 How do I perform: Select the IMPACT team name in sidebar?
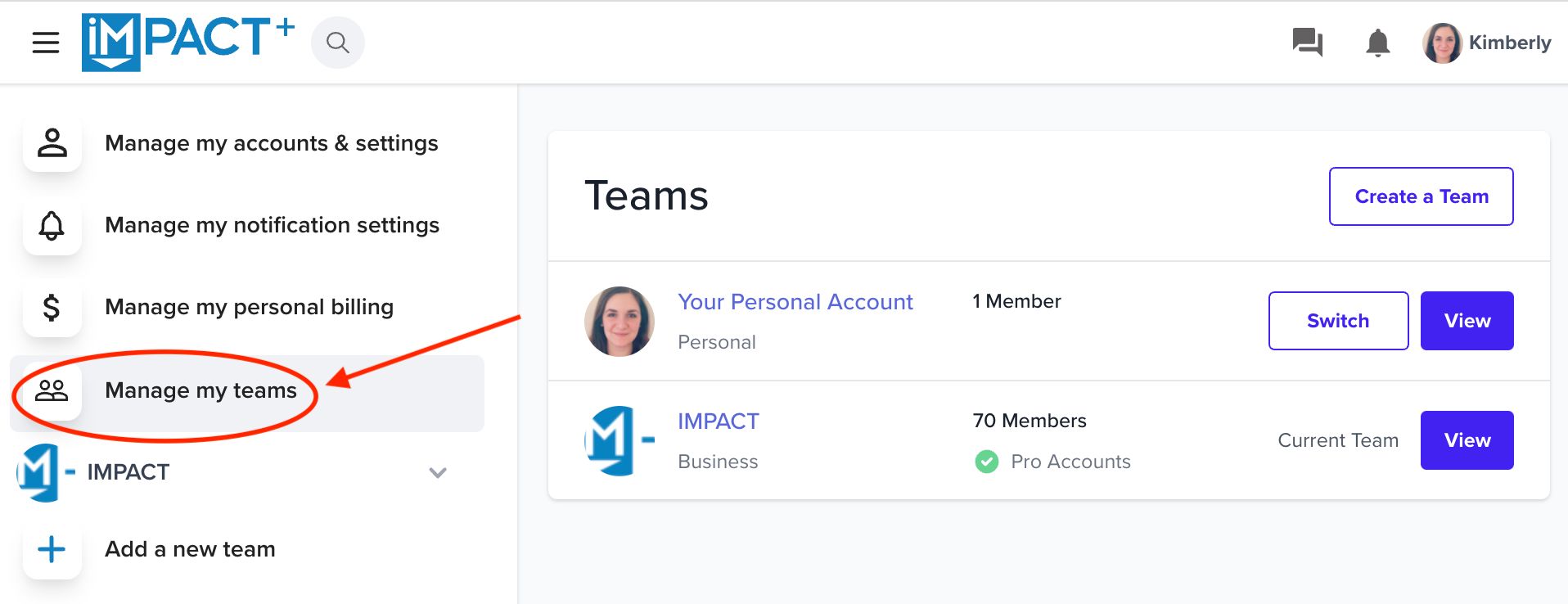coord(128,472)
